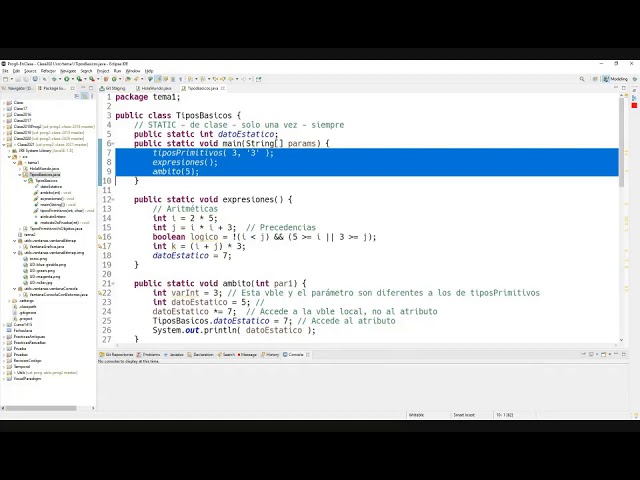Click the editor vertical scrollbar

(x=621, y=143)
